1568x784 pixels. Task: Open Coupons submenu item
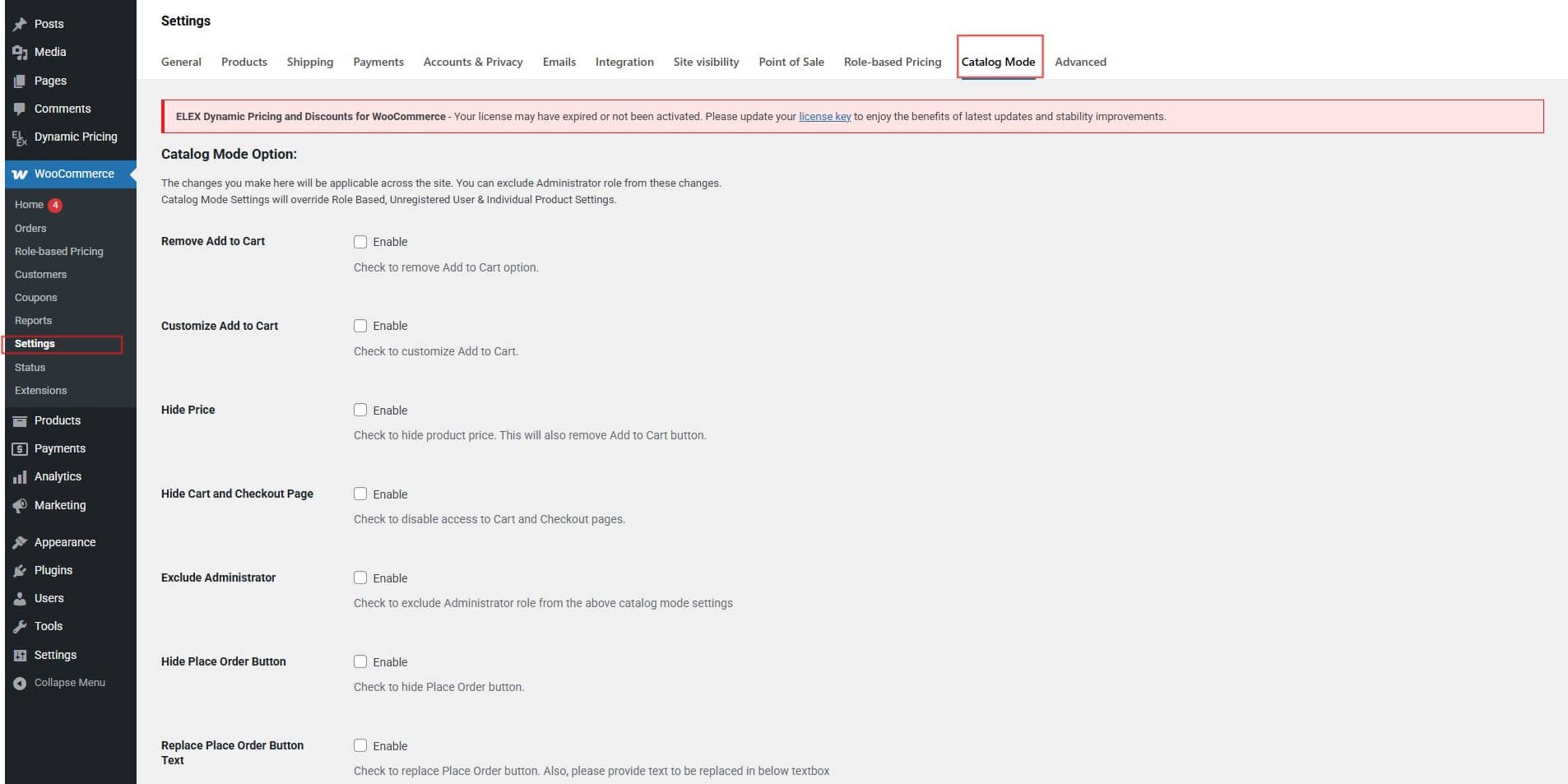pyautogui.click(x=36, y=297)
